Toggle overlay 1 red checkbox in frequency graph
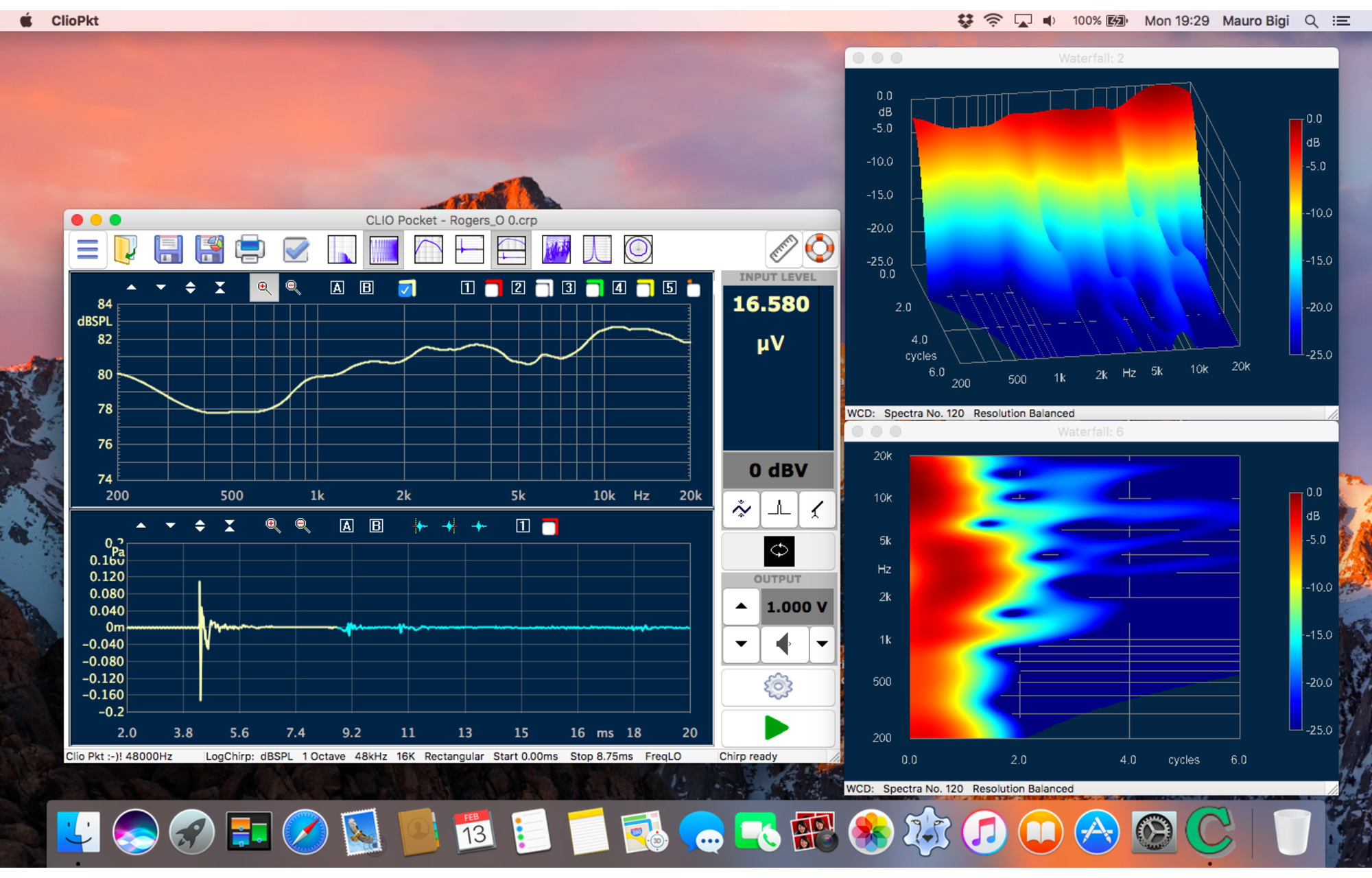This screenshot has width=1372, height=878. click(493, 289)
